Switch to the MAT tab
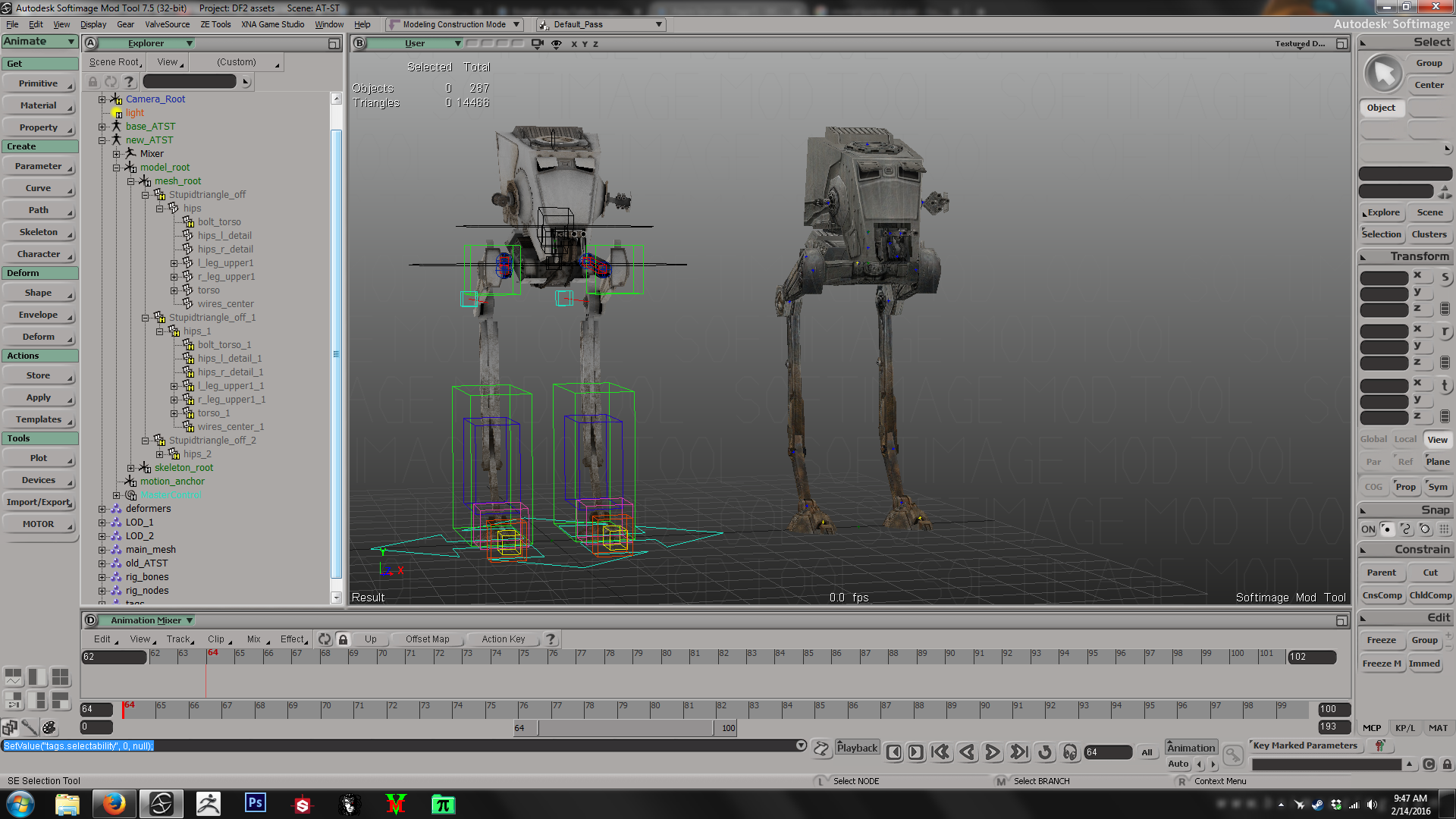The height and width of the screenshot is (819, 1456). pos(1438,728)
